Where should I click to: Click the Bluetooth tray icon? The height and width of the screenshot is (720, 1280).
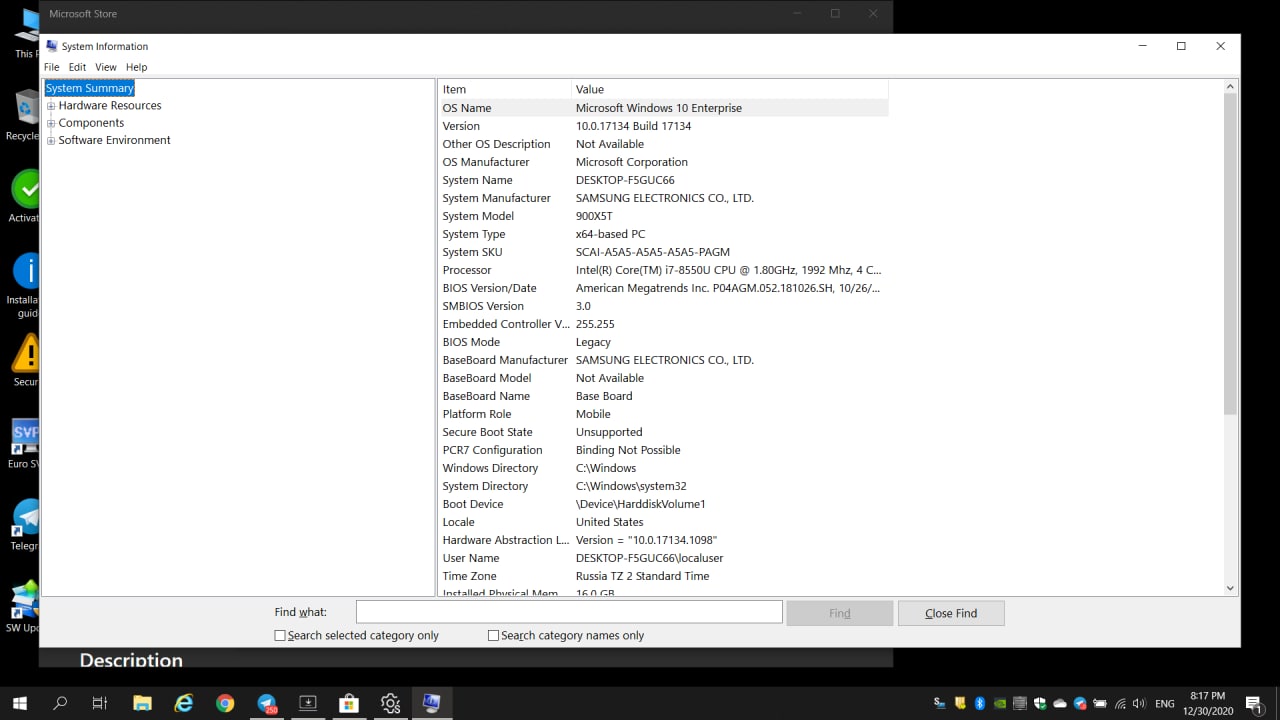point(980,703)
